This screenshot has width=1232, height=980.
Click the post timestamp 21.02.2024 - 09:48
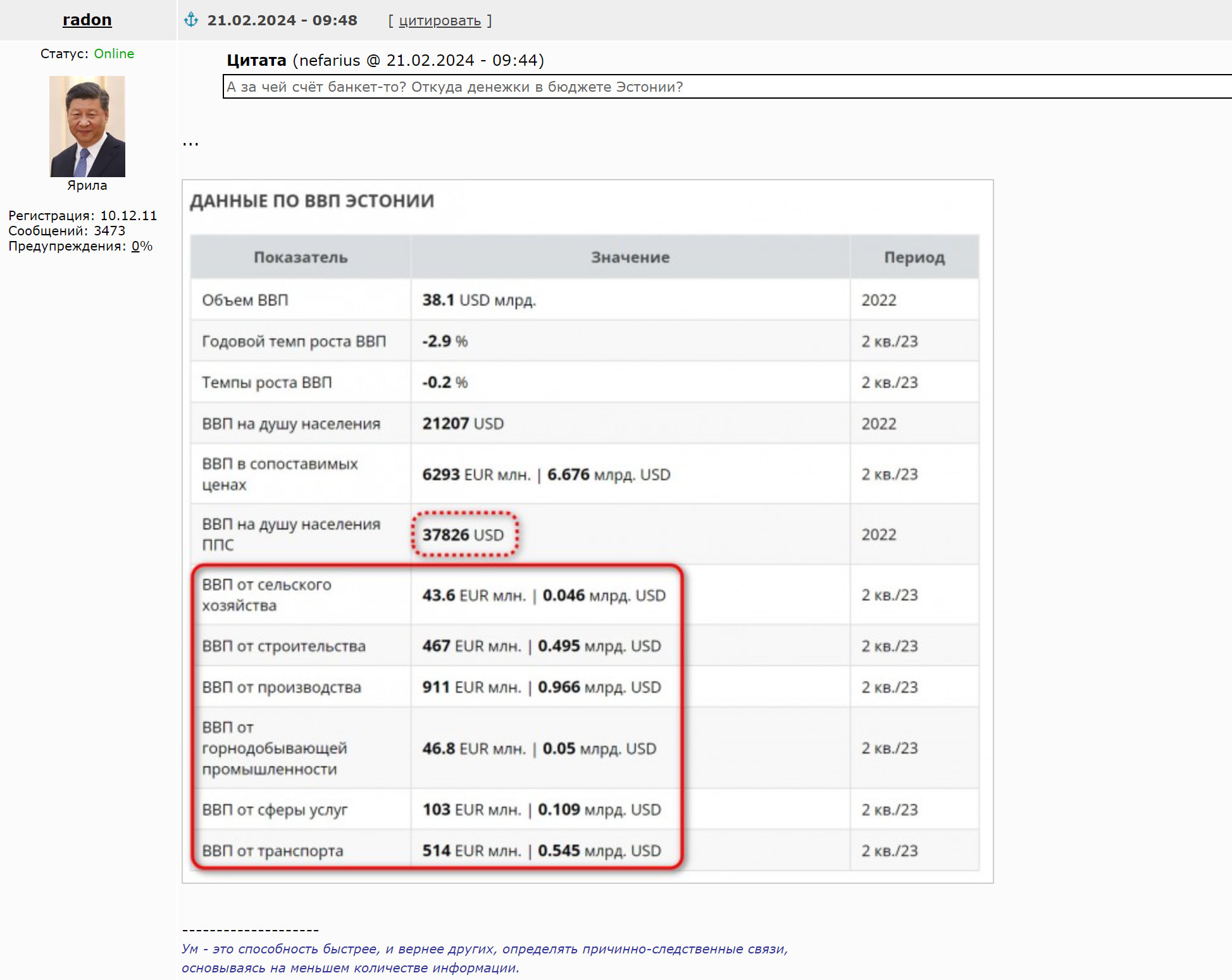pos(282,20)
